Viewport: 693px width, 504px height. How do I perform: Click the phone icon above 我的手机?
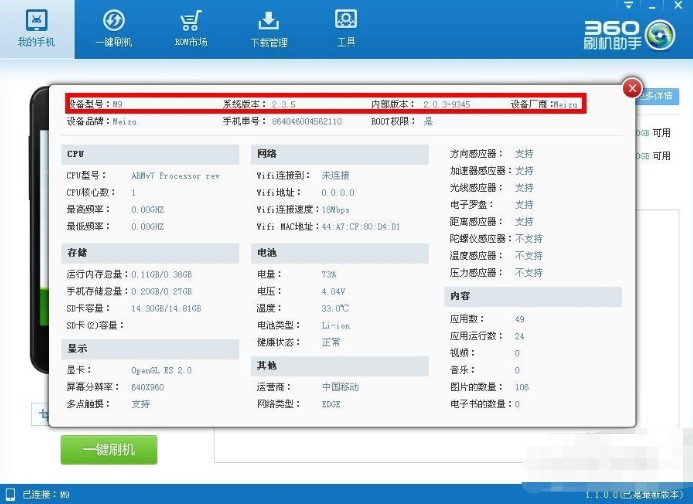[x=37, y=20]
